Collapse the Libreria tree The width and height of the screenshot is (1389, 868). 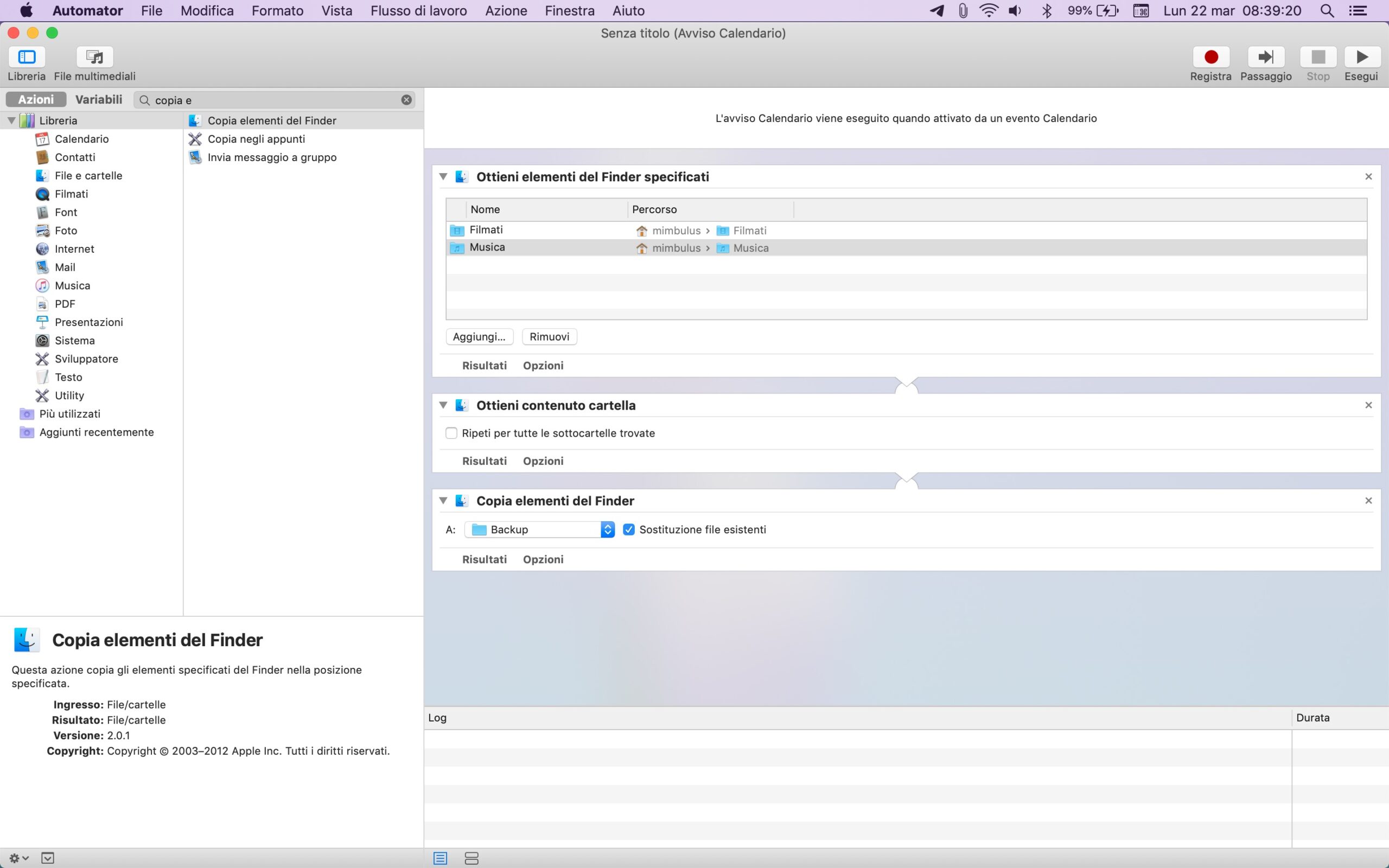11,120
